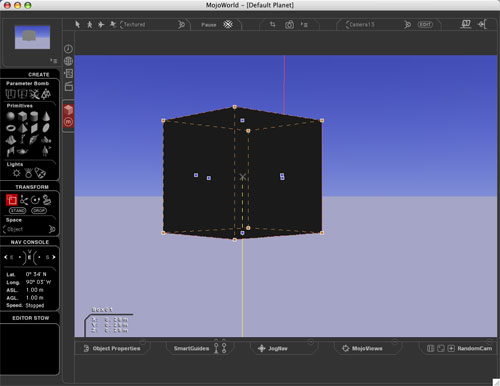
Task: Click the TRANSFORM panel header
Action: (x=32, y=187)
